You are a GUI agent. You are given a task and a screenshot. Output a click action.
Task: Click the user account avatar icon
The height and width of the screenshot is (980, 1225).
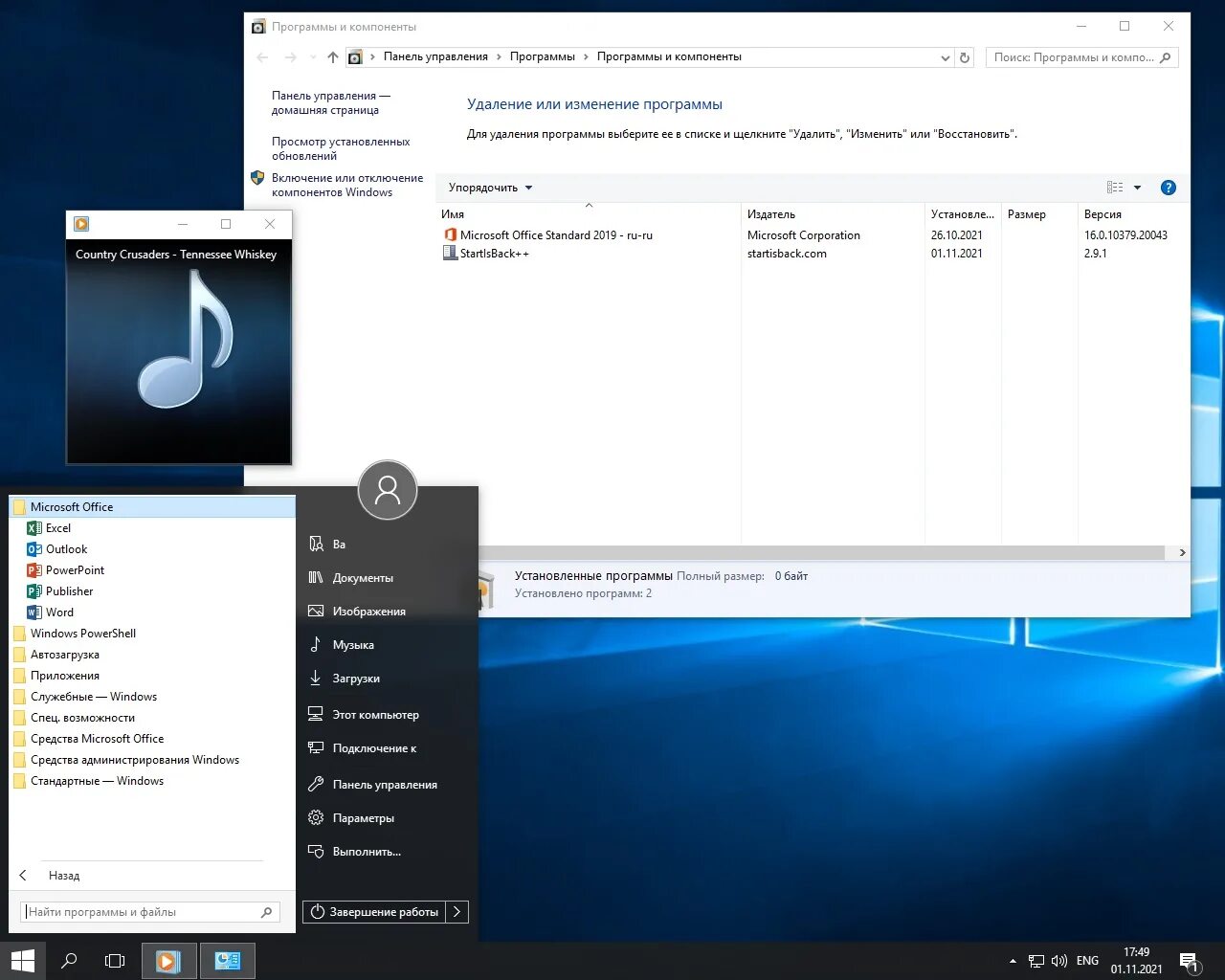pos(388,490)
